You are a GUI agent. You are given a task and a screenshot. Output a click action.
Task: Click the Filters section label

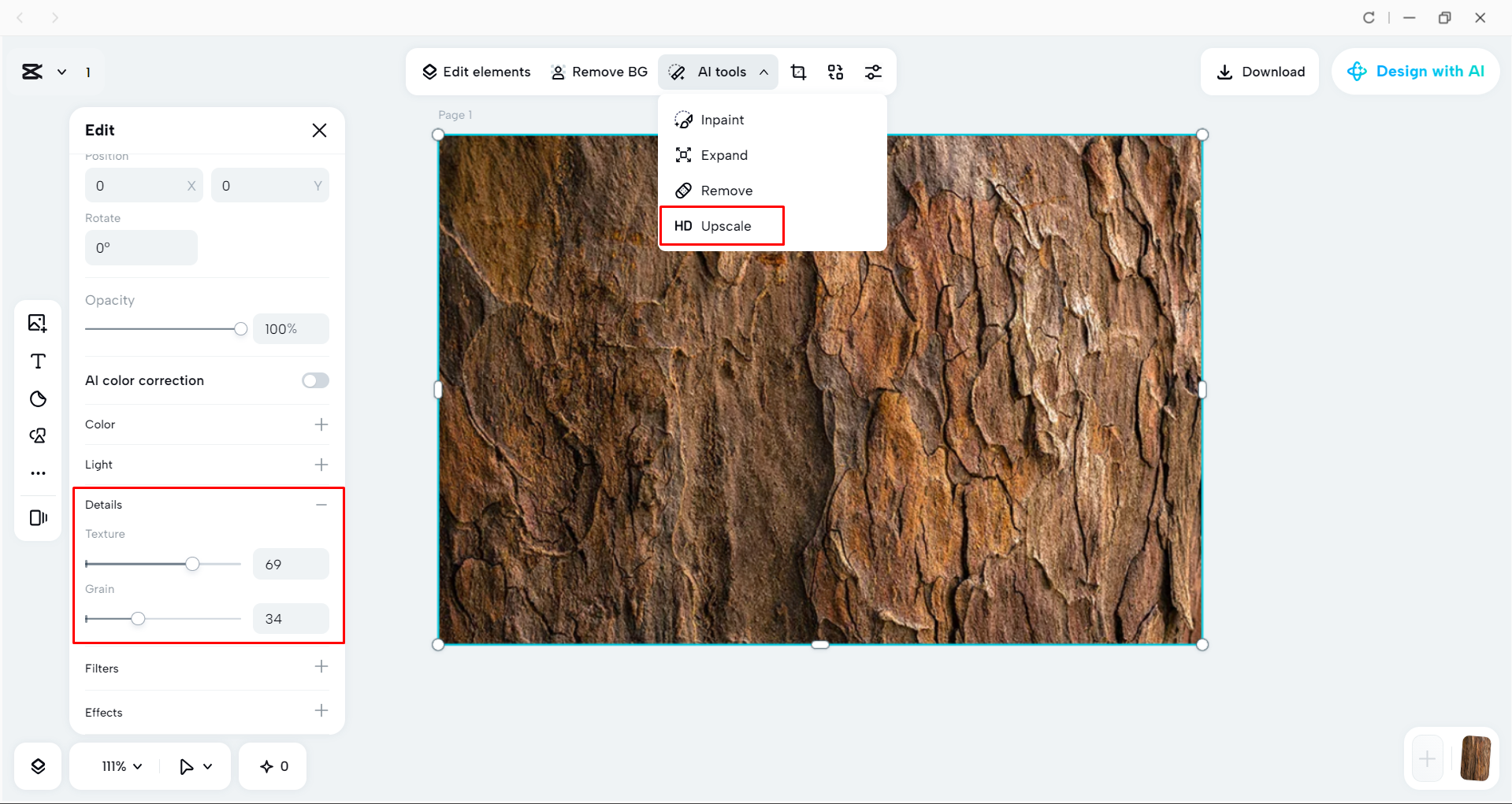102,669
